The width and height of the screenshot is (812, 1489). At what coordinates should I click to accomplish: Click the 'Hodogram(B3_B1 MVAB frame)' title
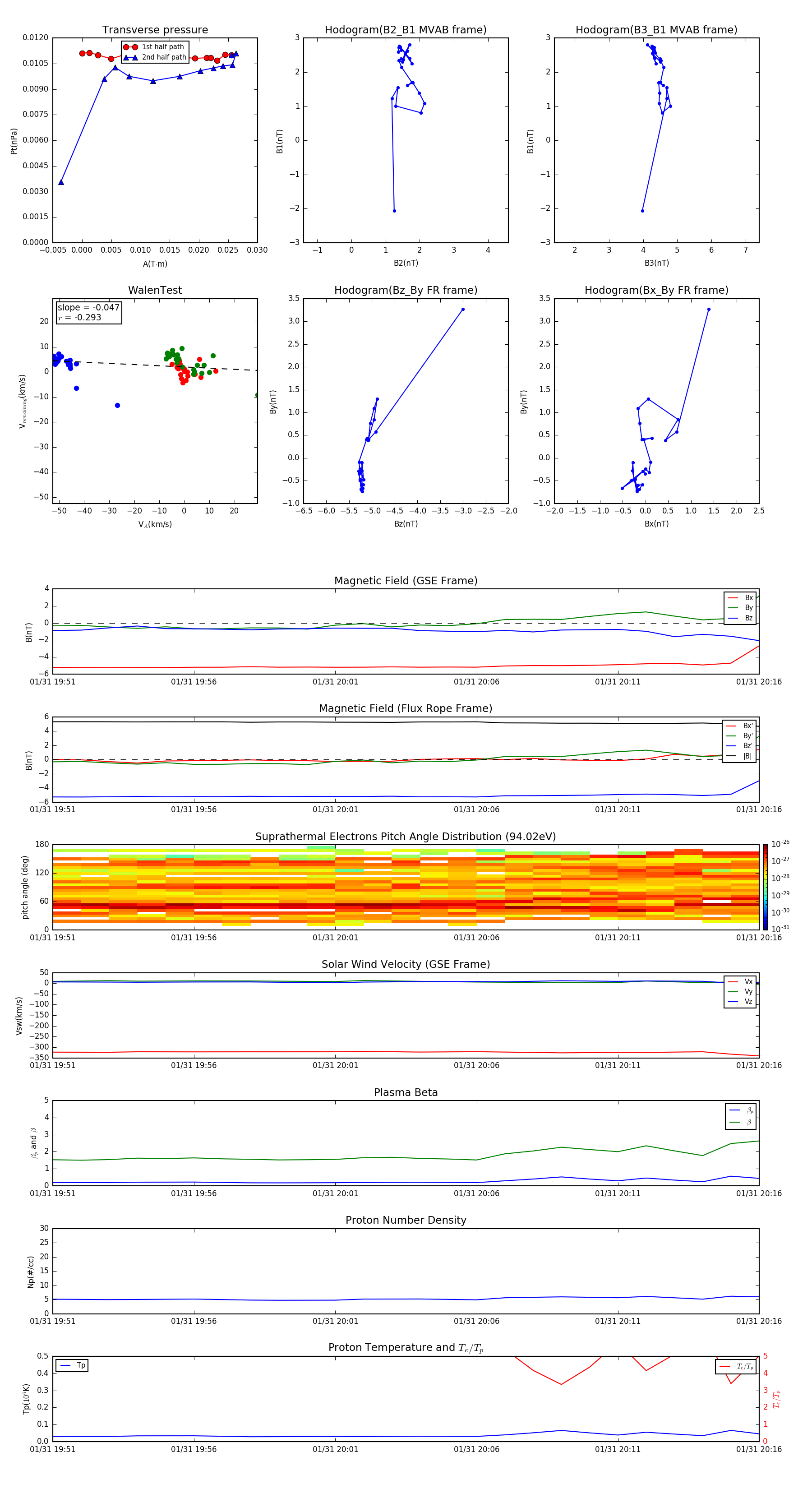pos(656,30)
